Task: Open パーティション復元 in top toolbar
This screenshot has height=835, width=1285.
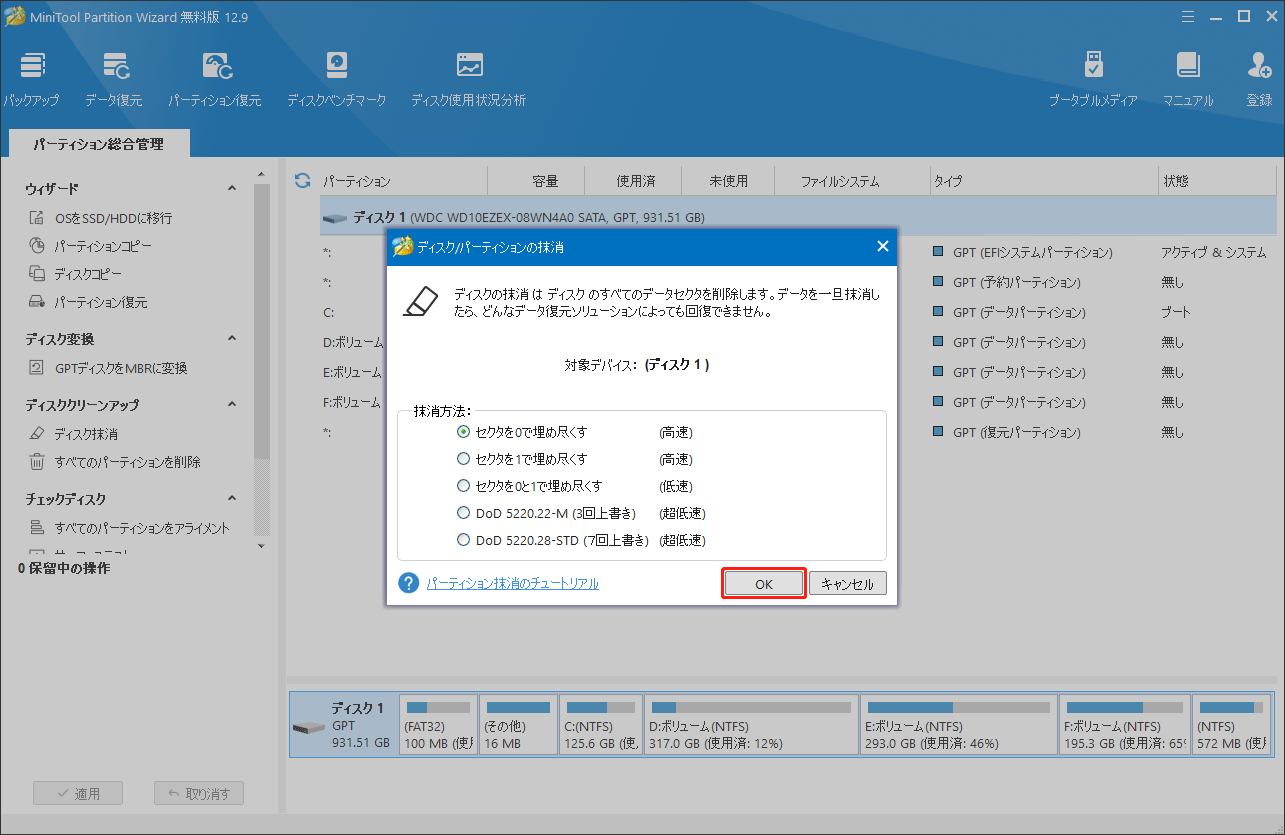Action: coord(214,80)
